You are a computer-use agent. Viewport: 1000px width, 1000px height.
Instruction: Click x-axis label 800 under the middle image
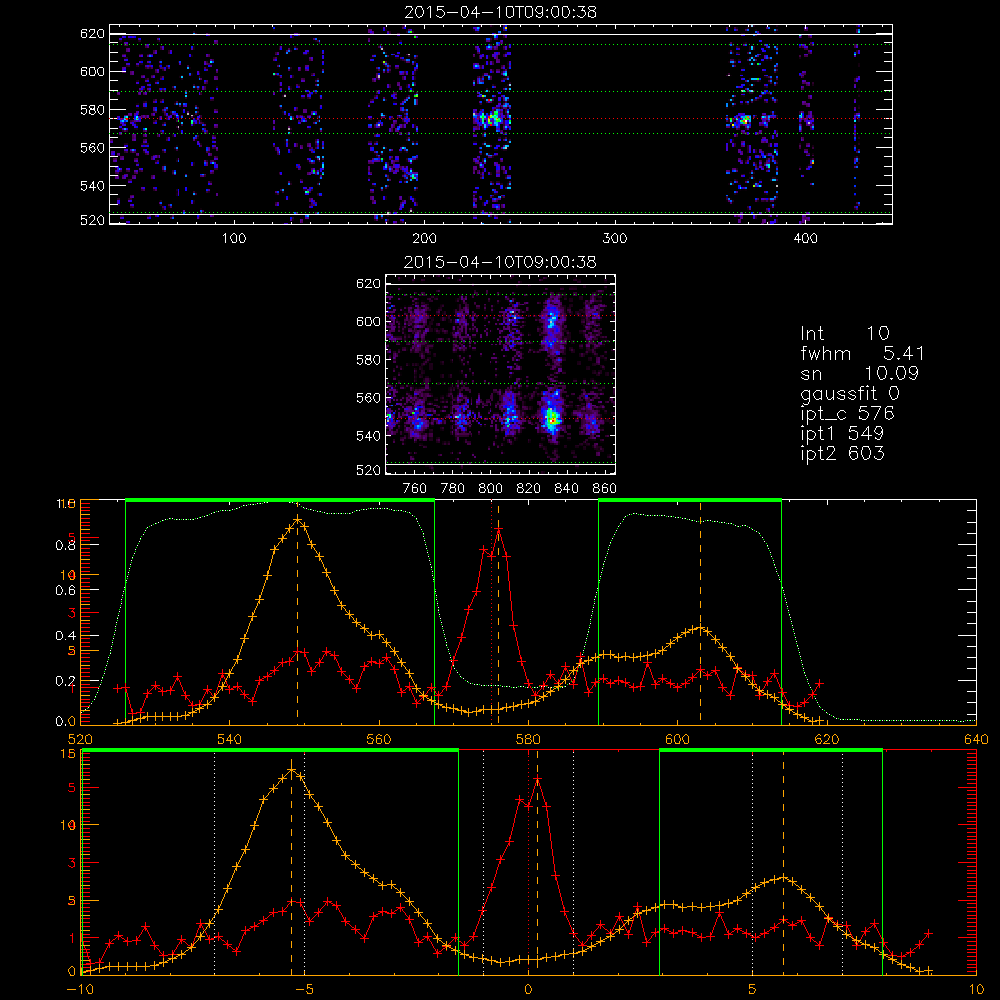pos(490,489)
